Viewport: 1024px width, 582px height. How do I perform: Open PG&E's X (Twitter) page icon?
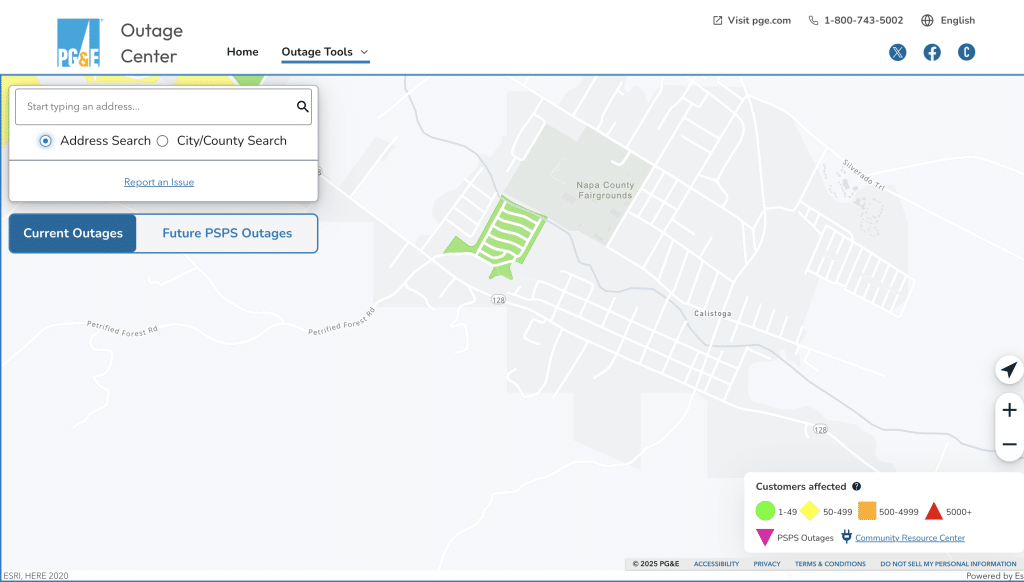point(898,53)
